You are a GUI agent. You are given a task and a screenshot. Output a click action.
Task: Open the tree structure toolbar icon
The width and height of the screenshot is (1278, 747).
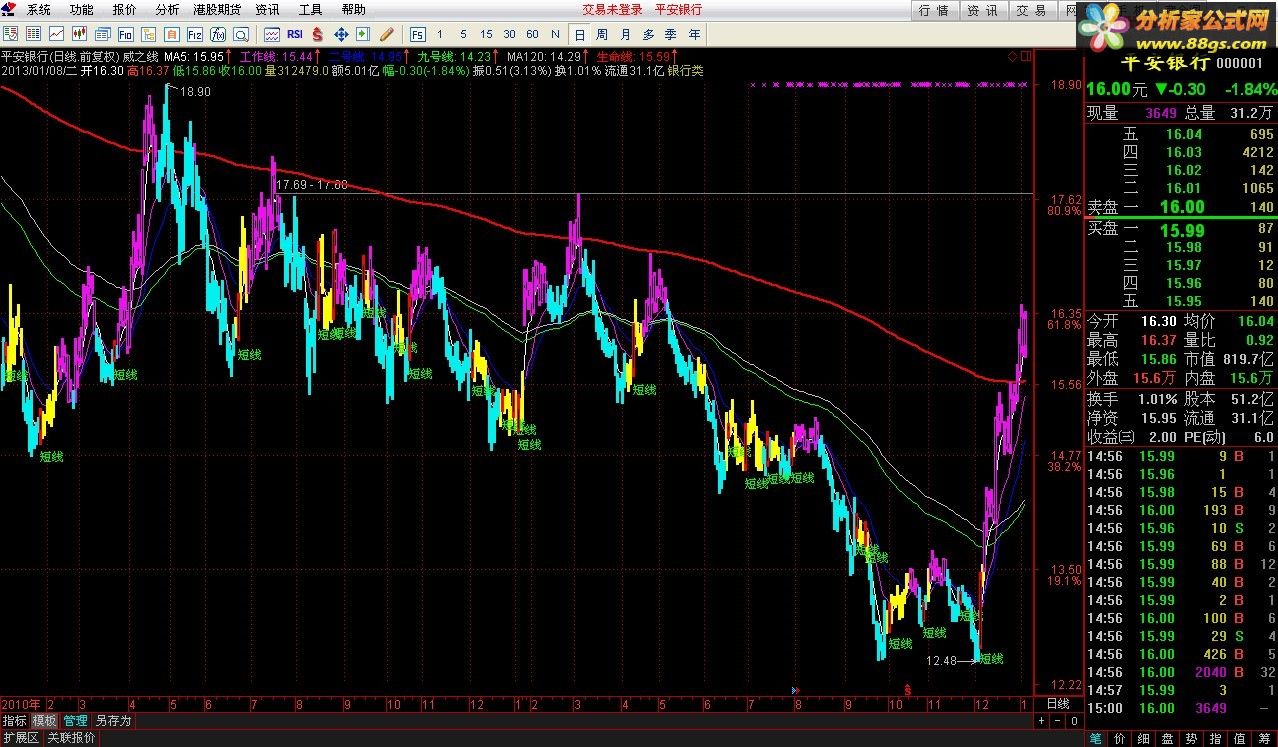click(149, 34)
